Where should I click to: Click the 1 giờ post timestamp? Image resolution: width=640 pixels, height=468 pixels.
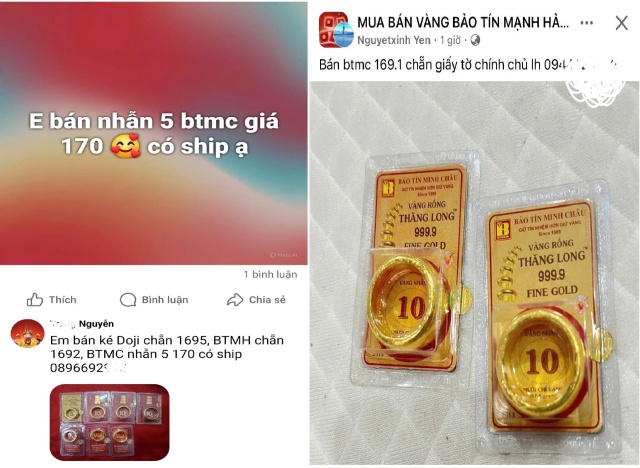pos(450,40)
